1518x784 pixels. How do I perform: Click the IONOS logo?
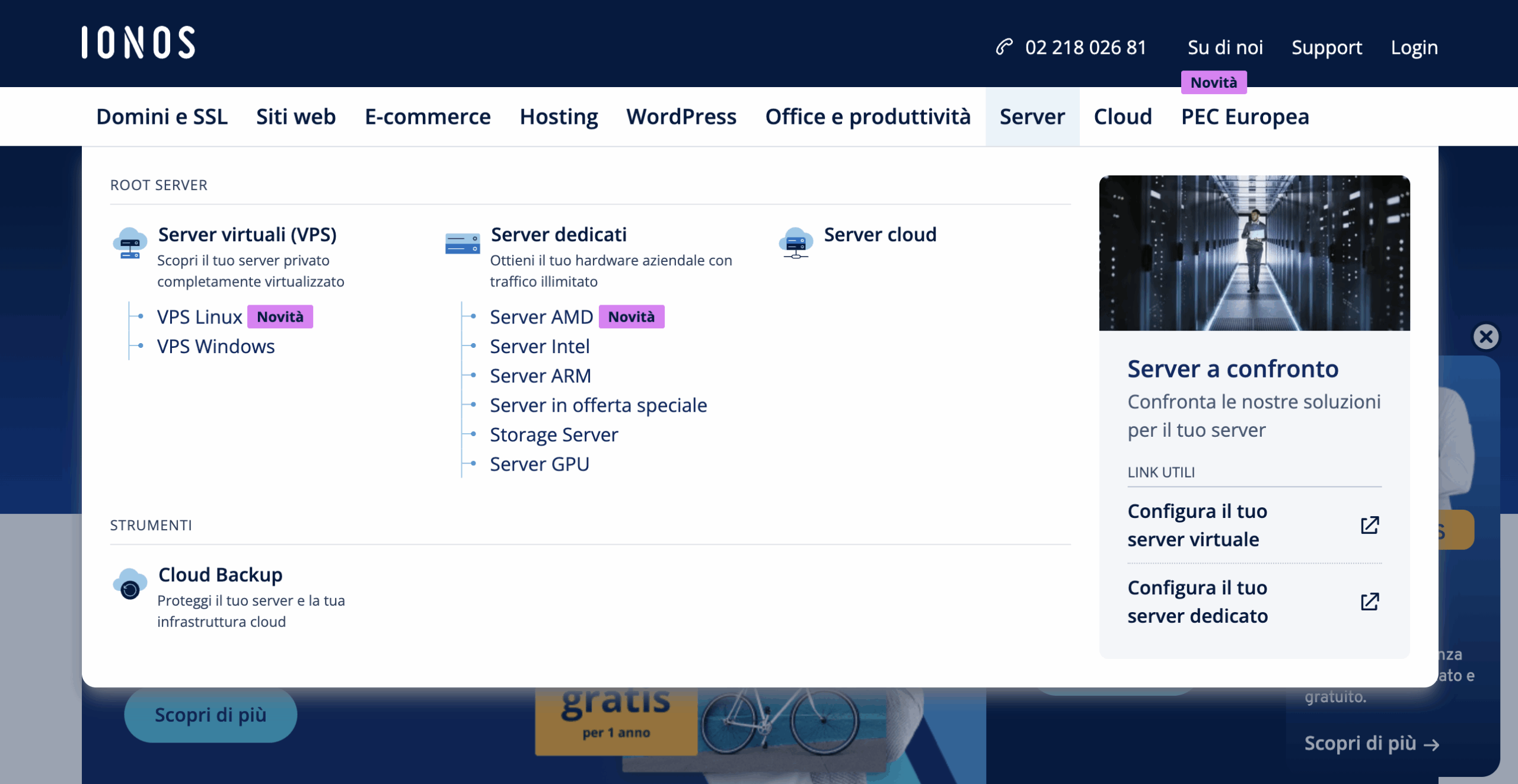[x=138, y=43]
